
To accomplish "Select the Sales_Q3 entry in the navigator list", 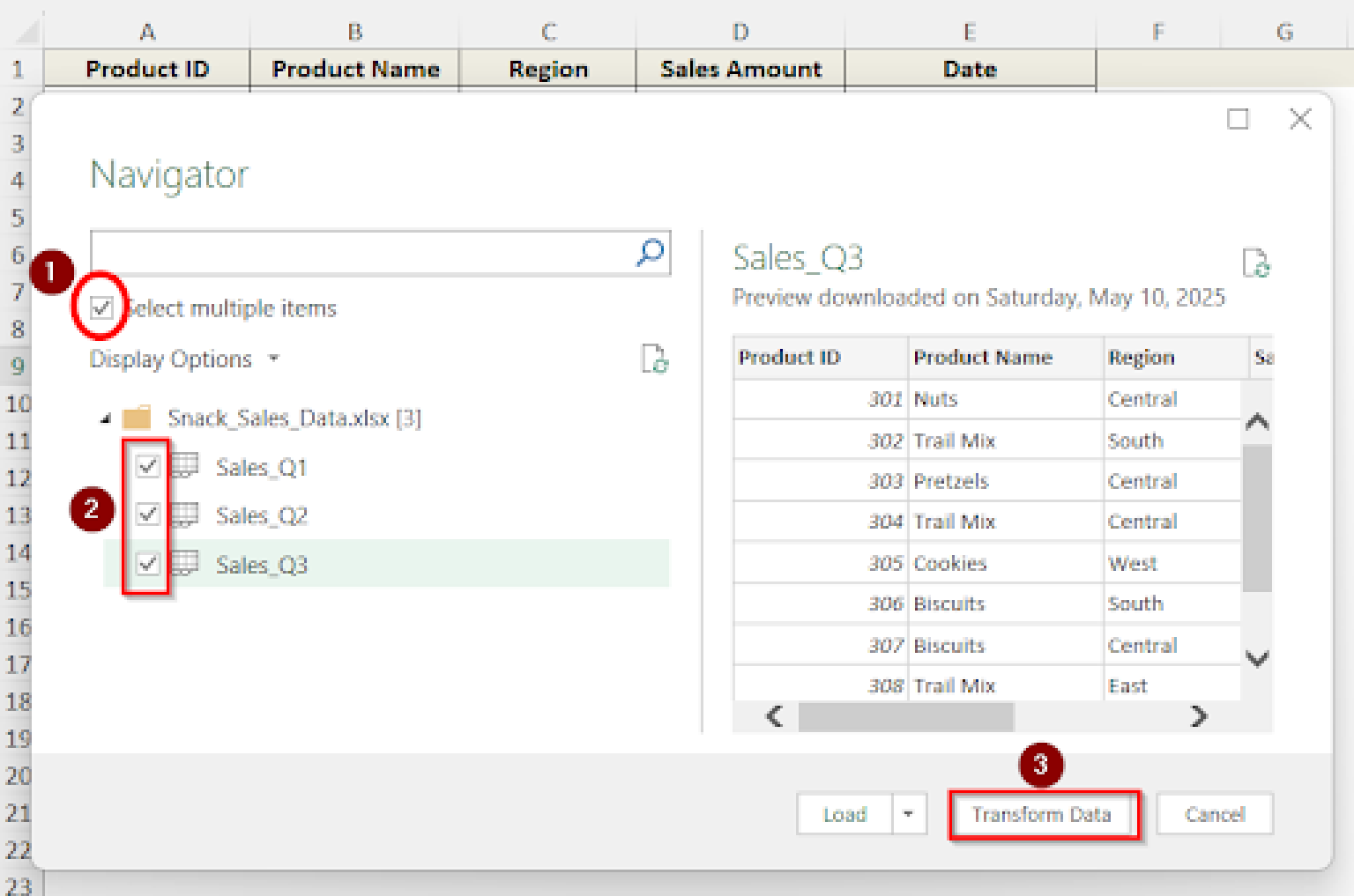I will click(262, 564).
